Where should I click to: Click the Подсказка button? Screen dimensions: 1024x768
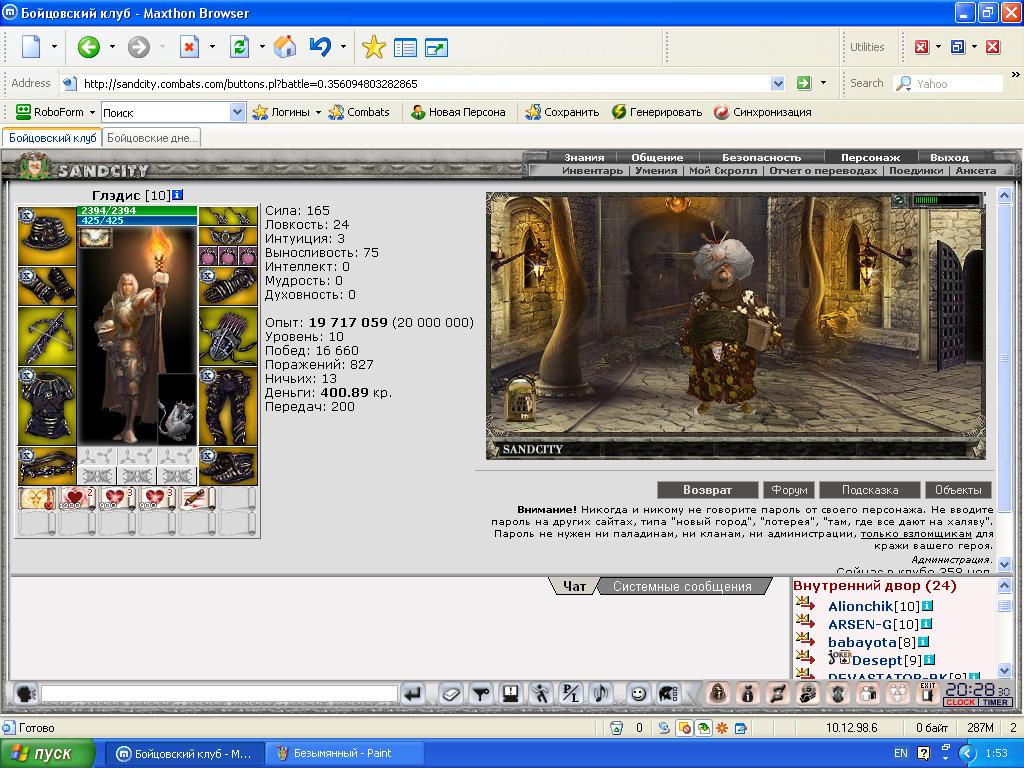[x=870, y=490]
